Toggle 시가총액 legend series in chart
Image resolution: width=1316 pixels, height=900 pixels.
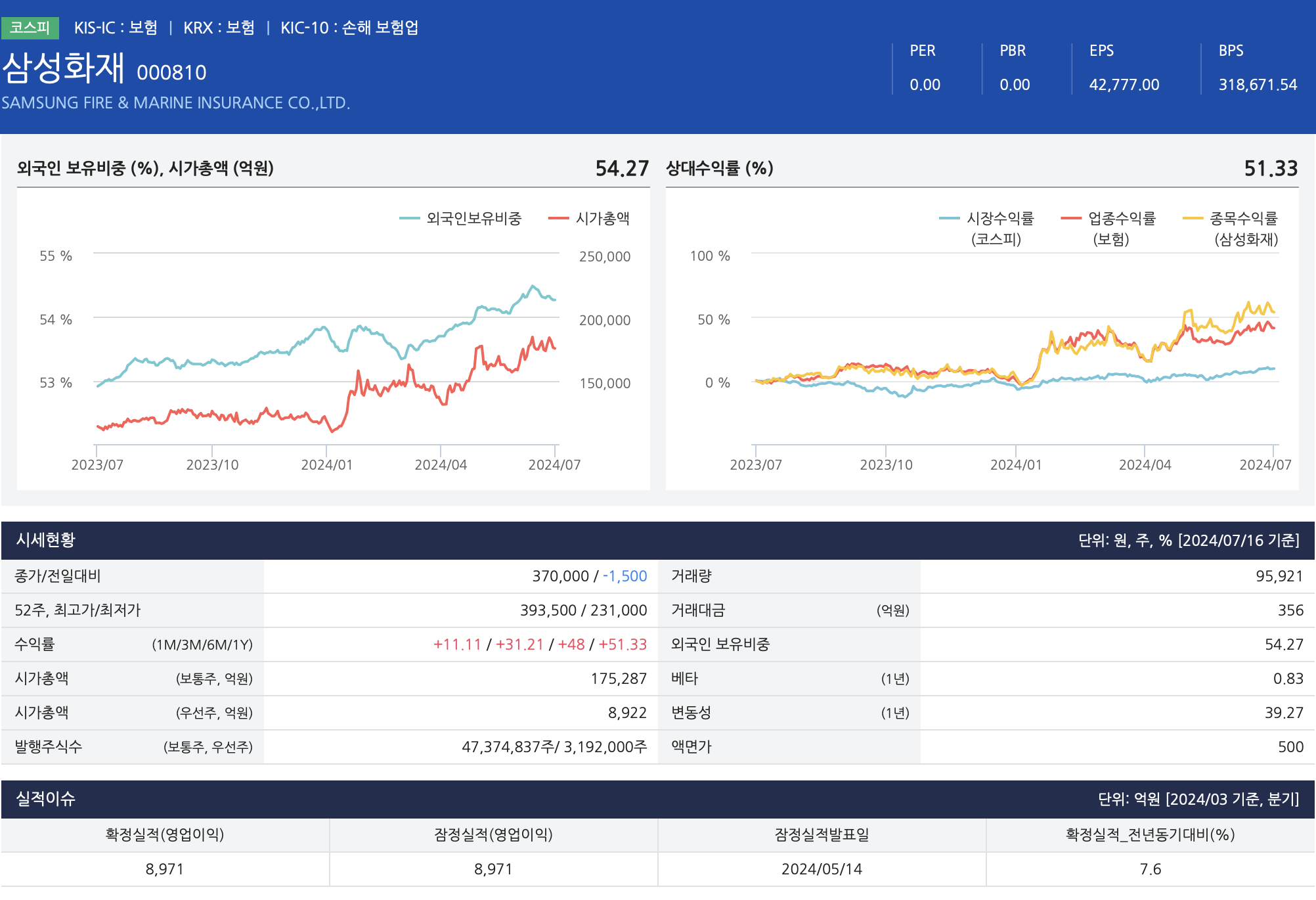click(x=602, y=219)
